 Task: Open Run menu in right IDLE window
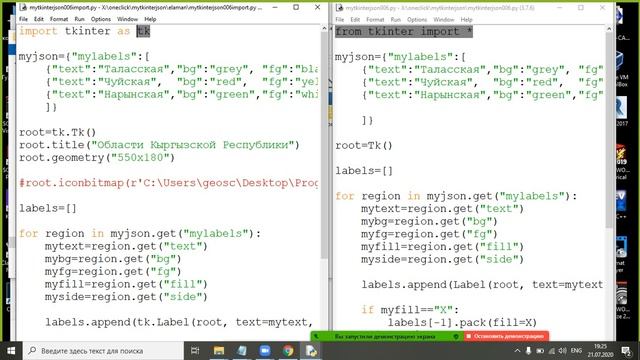396,20
